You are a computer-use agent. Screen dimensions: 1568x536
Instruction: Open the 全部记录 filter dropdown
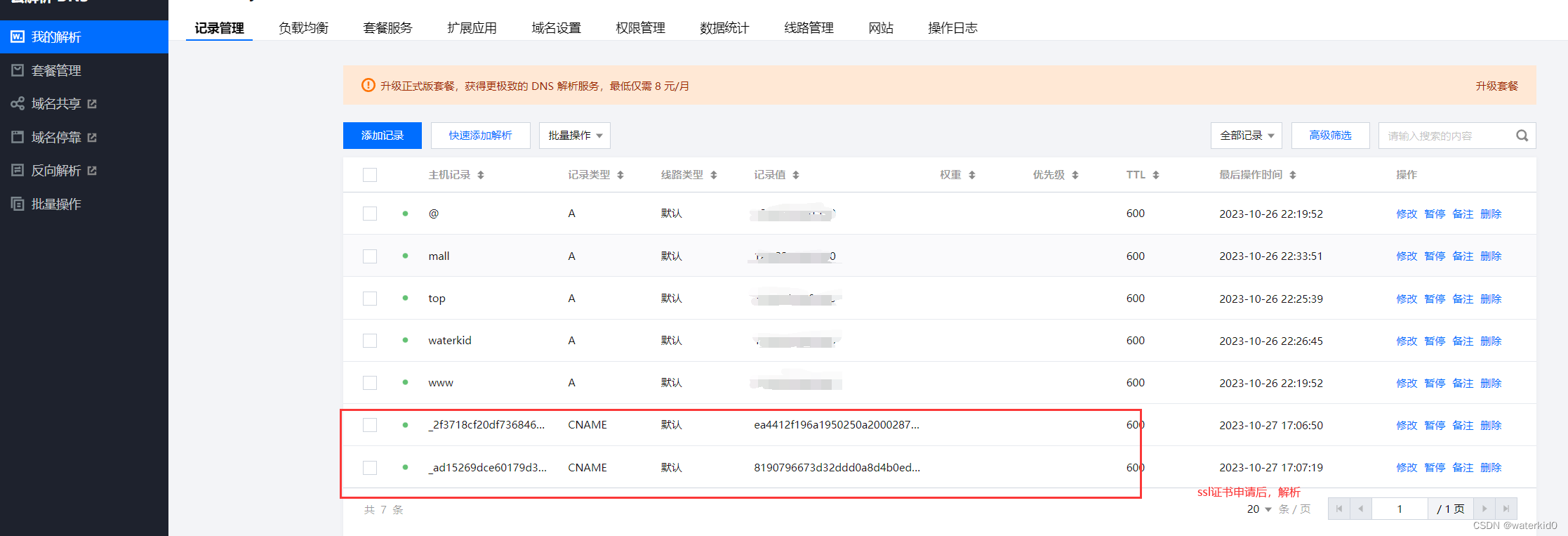(x=1247, y=136)
